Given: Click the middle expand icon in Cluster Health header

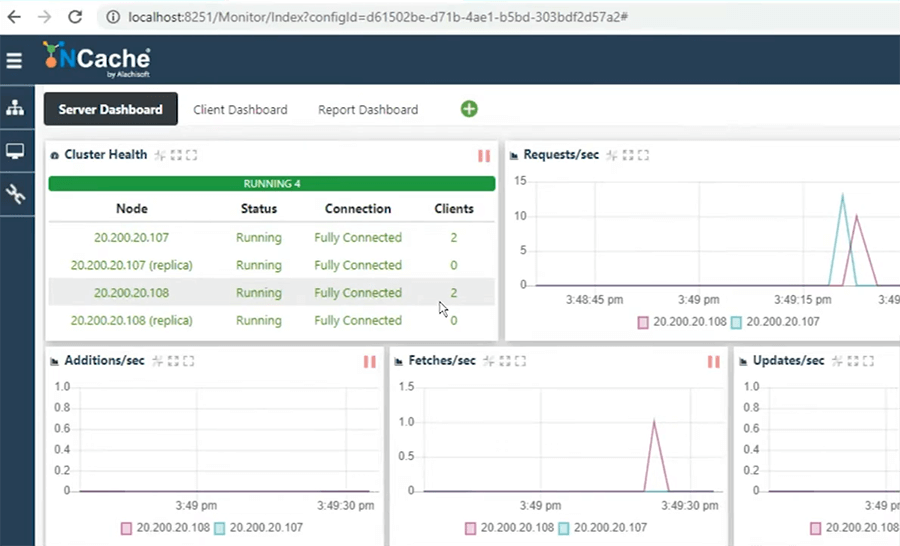Looking at the screenshot, I should (x=176, y=155).
